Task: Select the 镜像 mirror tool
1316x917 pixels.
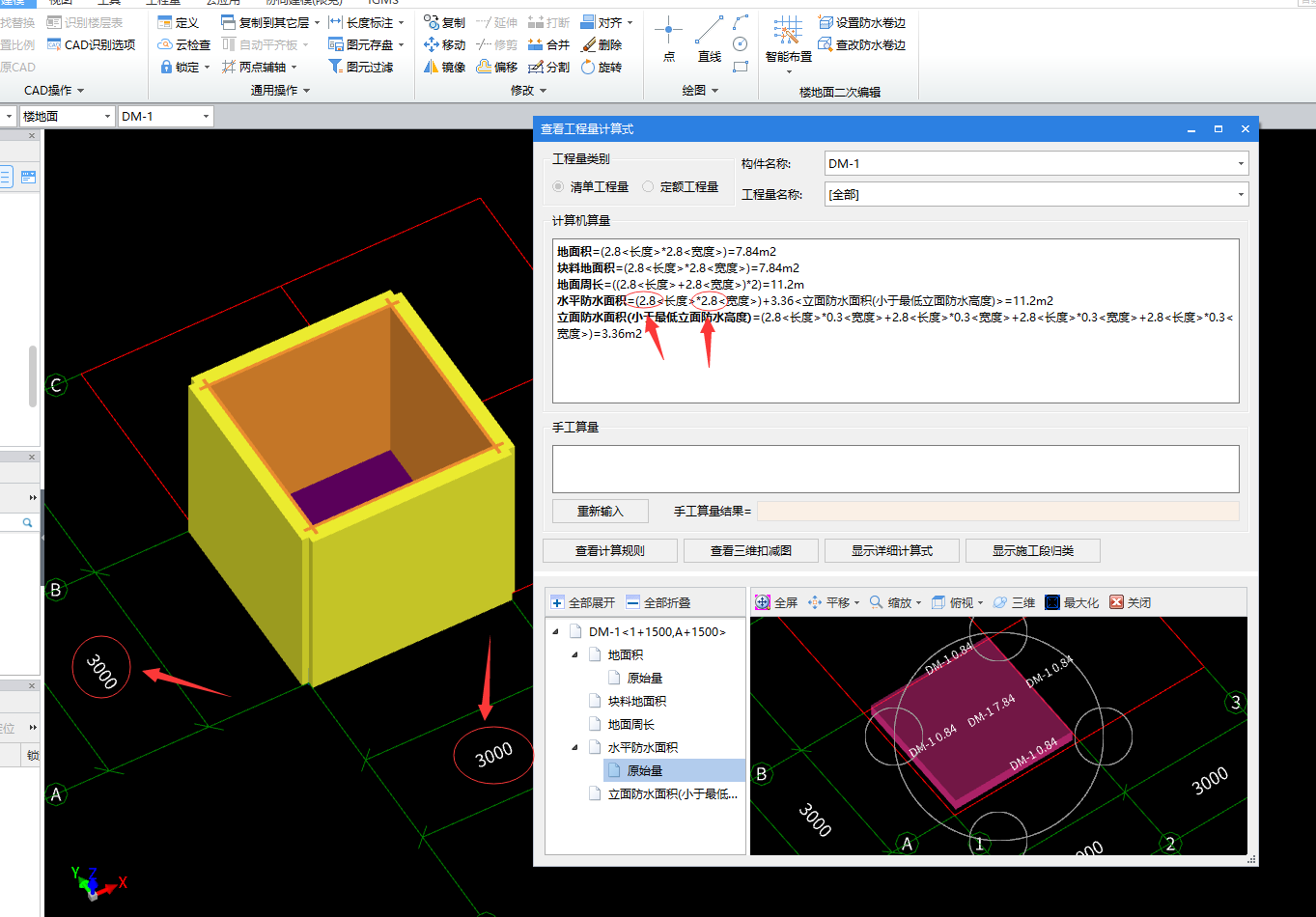Action: [x=444, y=67]
